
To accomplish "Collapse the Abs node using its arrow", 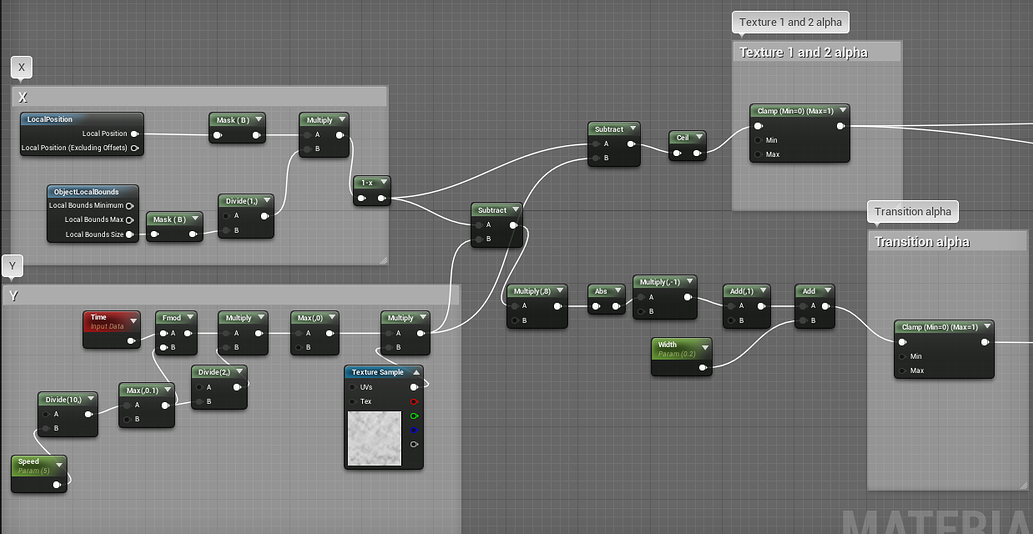I will point(617,292).
